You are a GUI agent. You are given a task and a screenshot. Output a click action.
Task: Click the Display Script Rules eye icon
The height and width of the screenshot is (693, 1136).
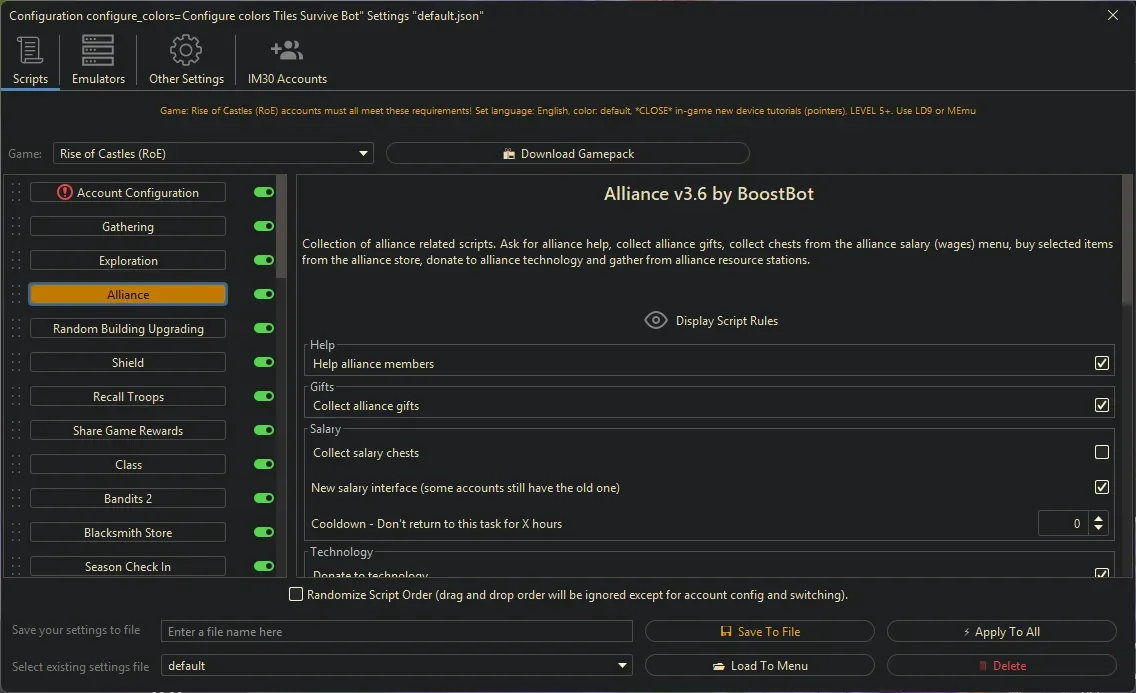tap(656, 320)
